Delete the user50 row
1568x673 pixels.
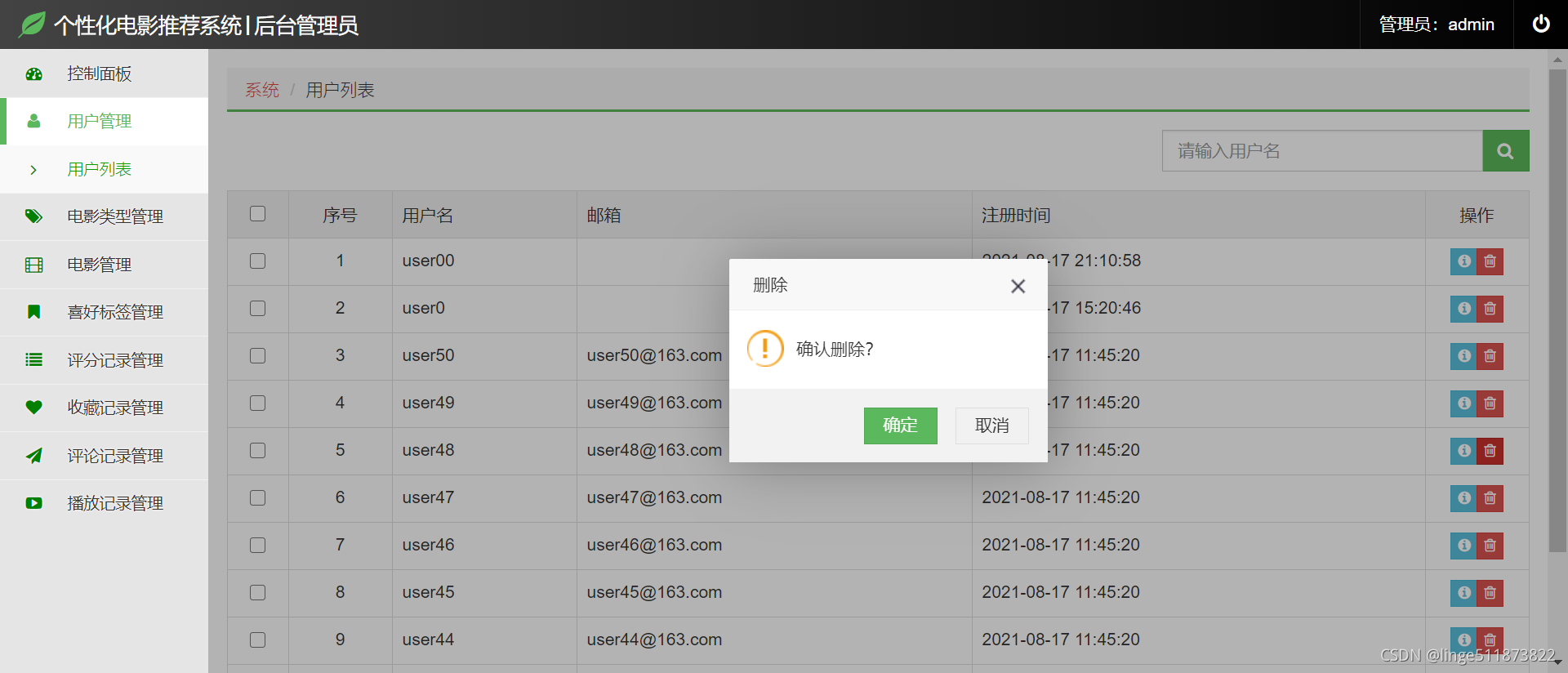[1490, 356]
